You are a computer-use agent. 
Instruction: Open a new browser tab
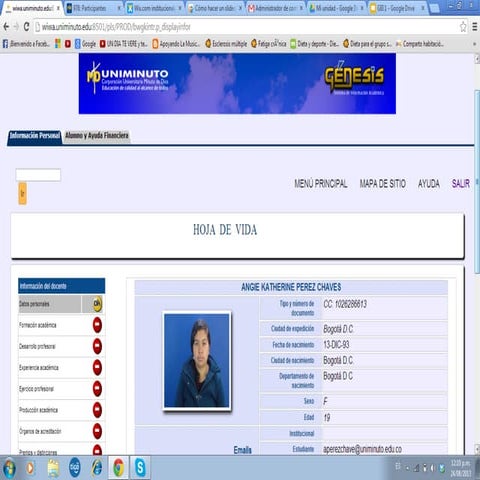[434, 9]
